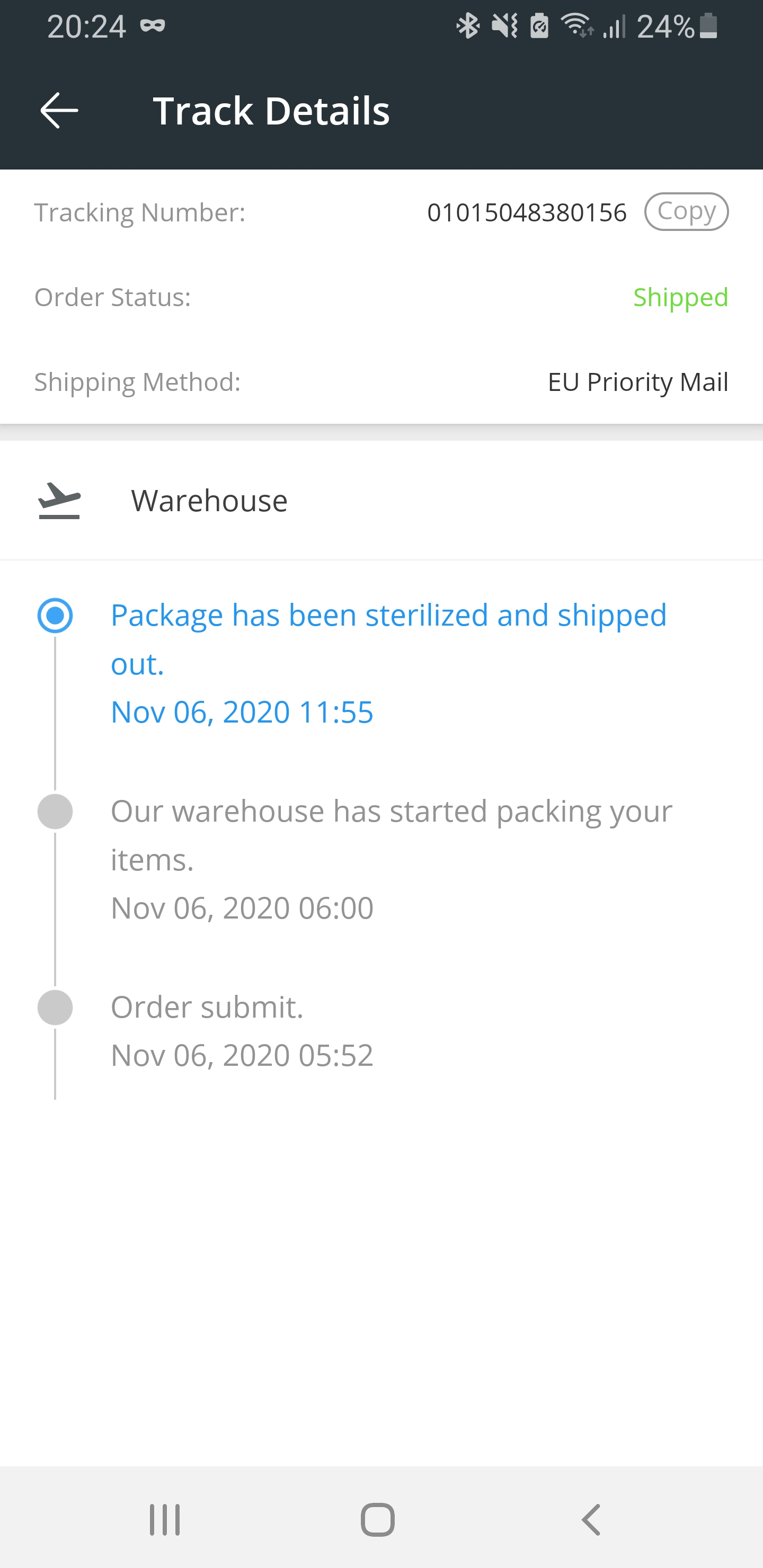
Task: Open Android recent apps button
Action: 165,1519
